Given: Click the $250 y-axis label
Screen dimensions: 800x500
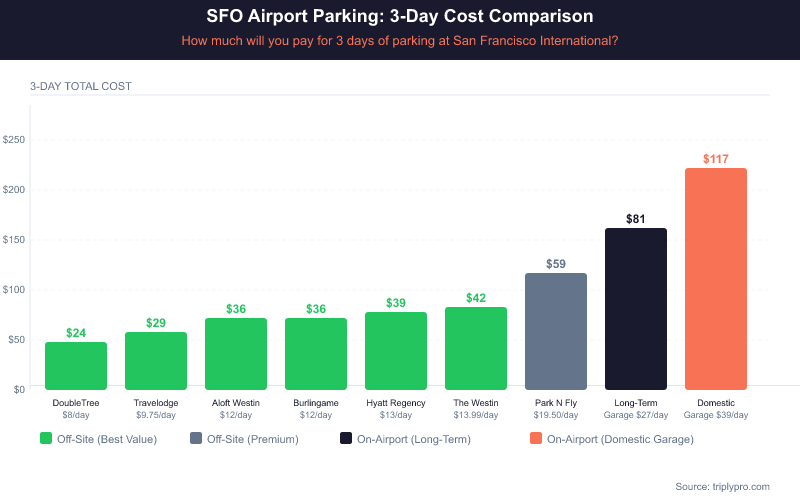Looking at the screenshot, I should point(14,139).
